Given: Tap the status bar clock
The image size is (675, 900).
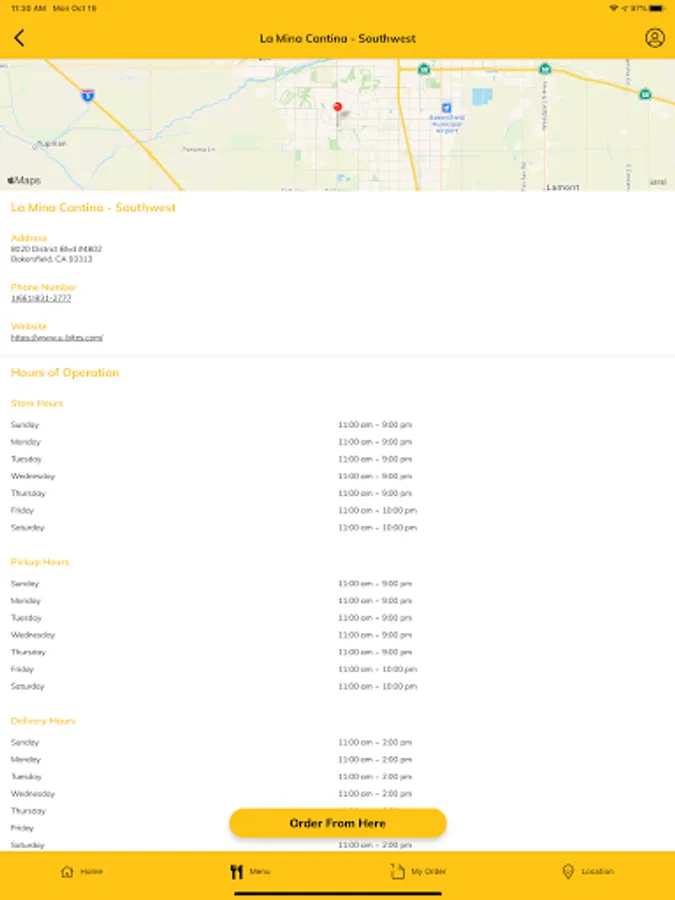Looking at the screenshot, I should [31, 9].
